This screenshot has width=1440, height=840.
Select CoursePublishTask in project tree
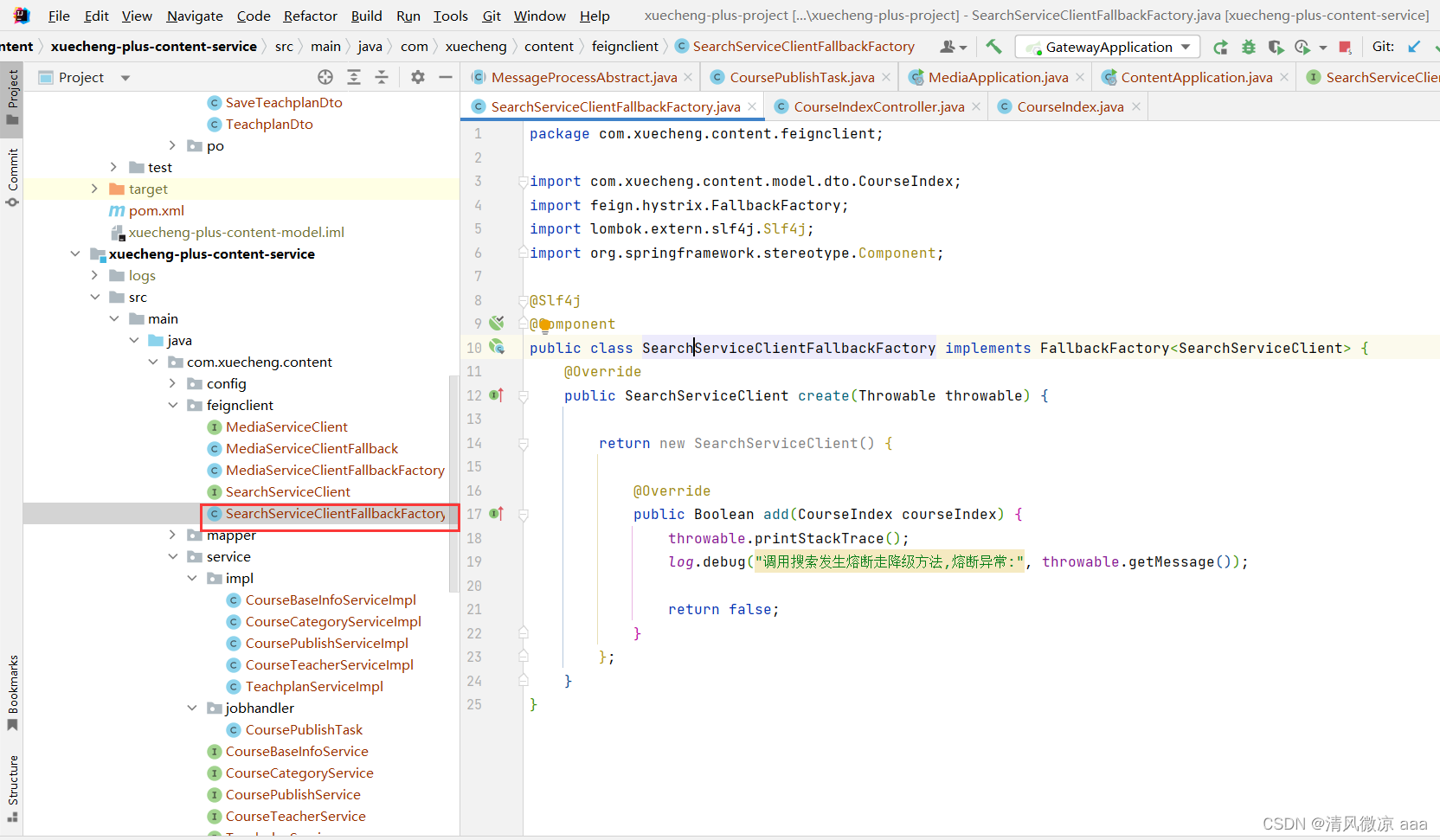pyautogui.click(x=304, y=729)
